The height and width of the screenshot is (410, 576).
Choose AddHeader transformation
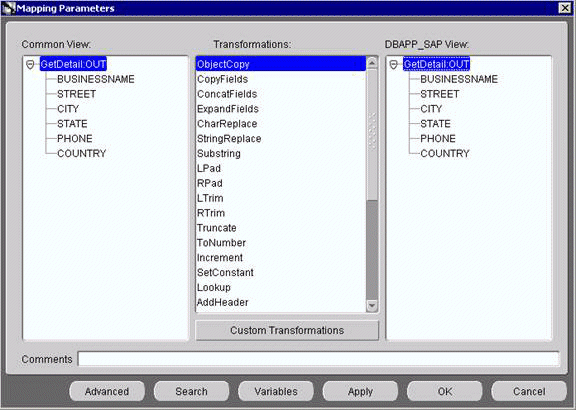(x=281, y=302)
